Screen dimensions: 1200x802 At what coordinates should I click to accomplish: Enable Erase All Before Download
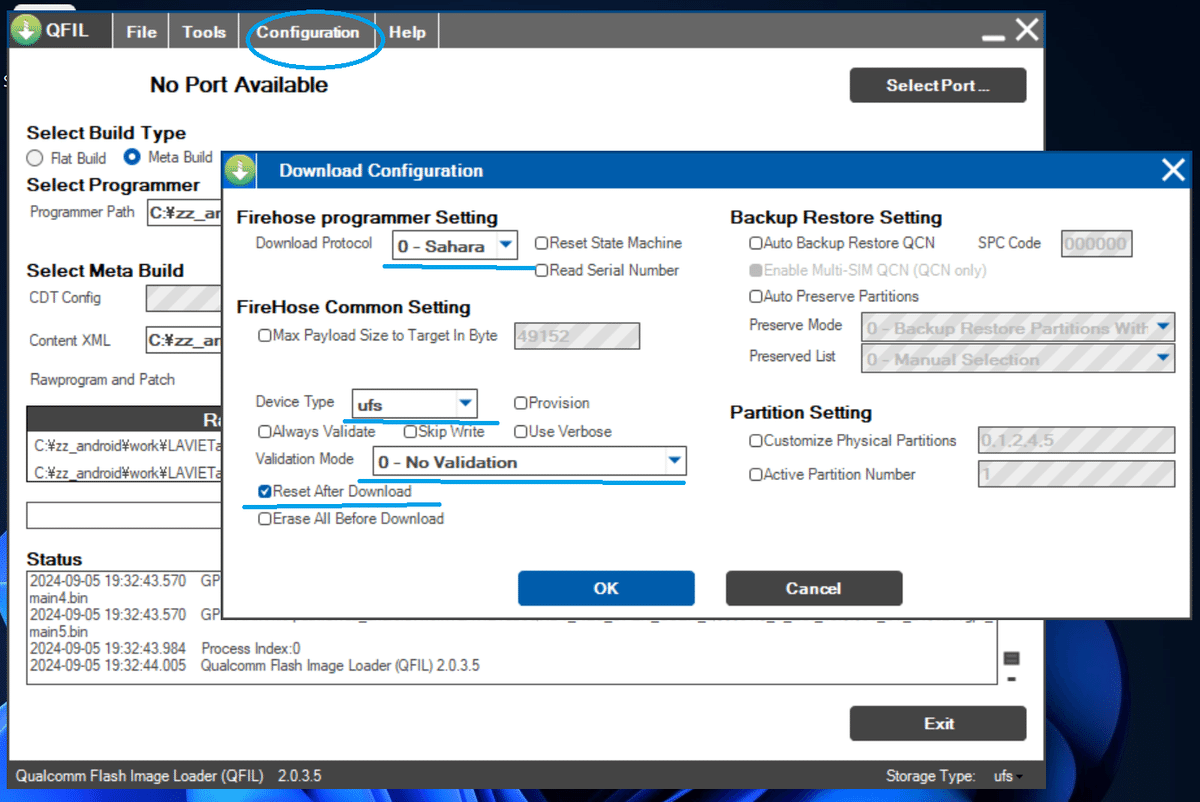(264, 518)
